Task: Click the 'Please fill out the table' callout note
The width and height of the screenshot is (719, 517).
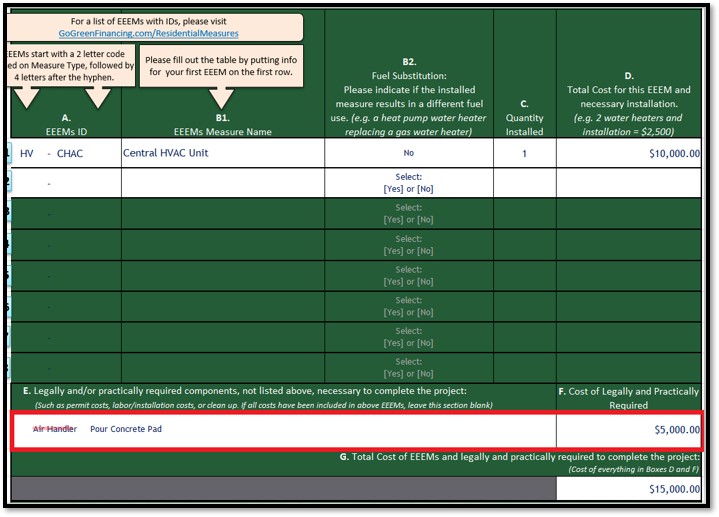Action: 221,66
